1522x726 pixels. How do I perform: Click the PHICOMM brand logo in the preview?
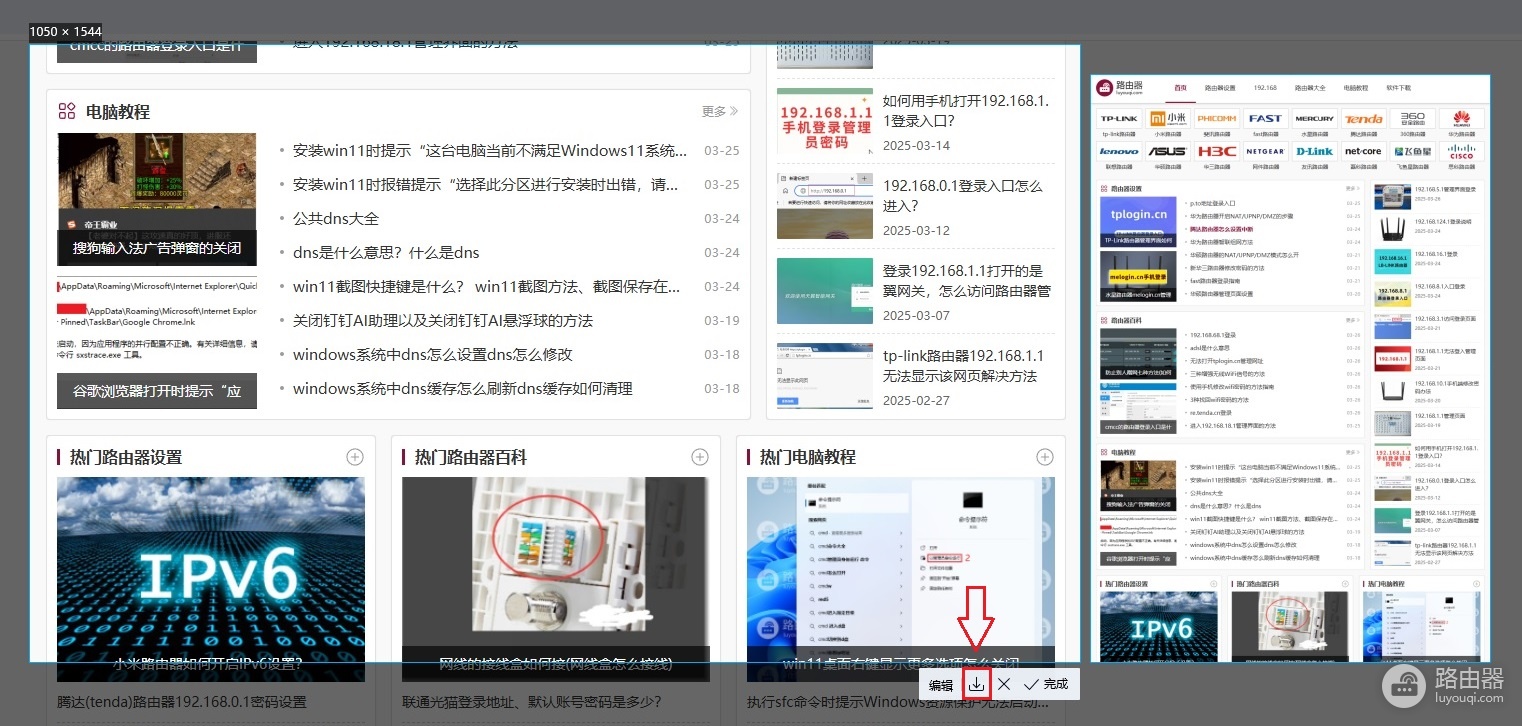1217,118
